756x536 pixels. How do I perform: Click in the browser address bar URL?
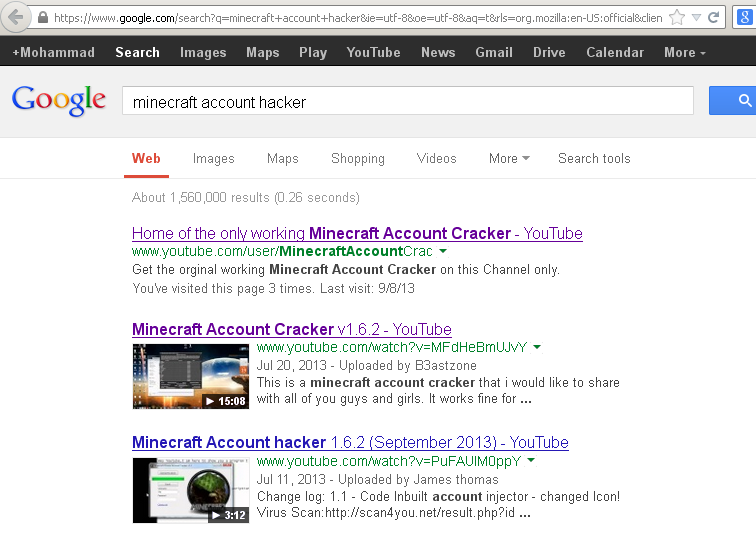(358, 18)
